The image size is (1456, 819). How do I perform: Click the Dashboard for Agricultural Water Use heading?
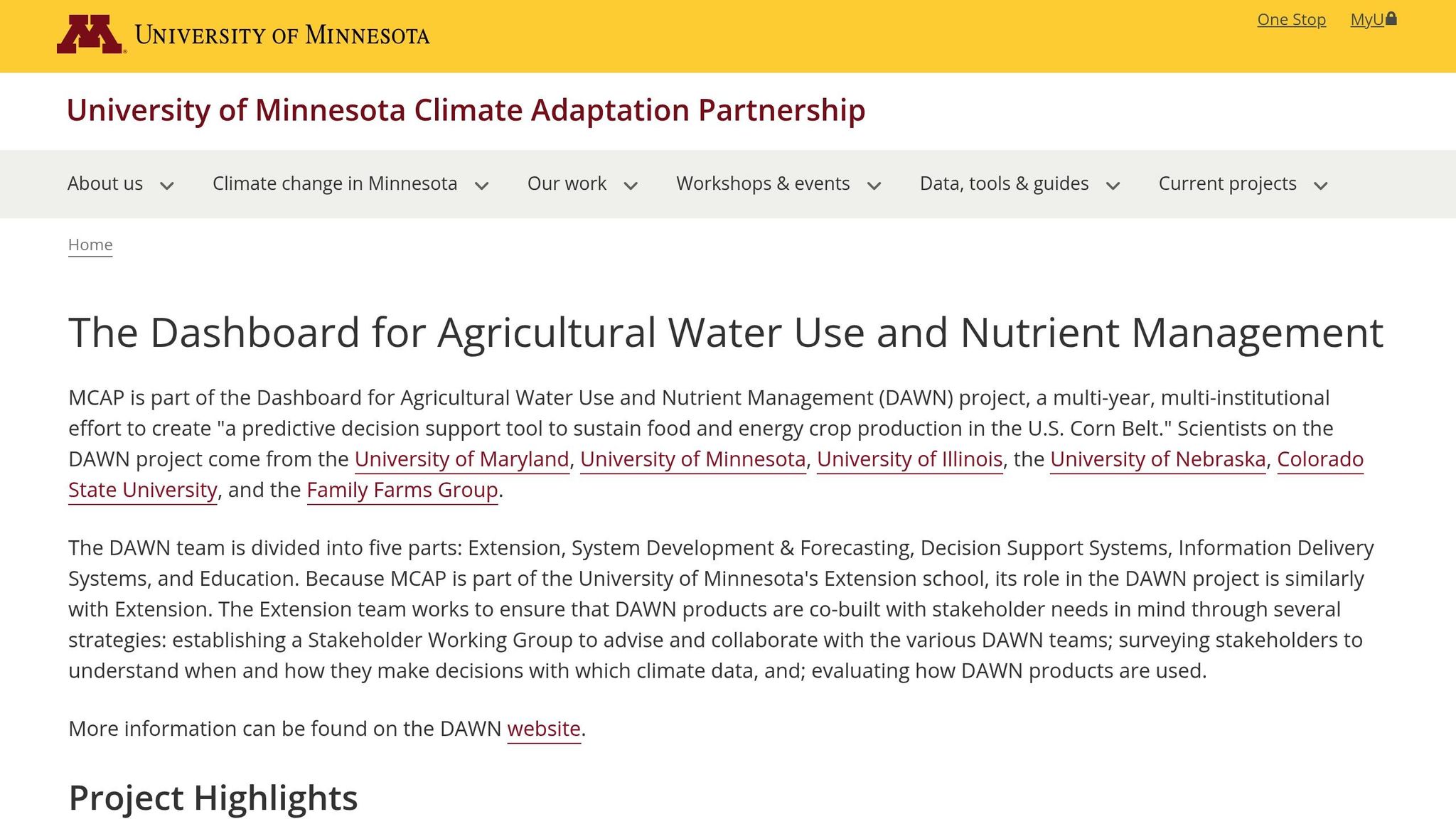coord(726,332)
